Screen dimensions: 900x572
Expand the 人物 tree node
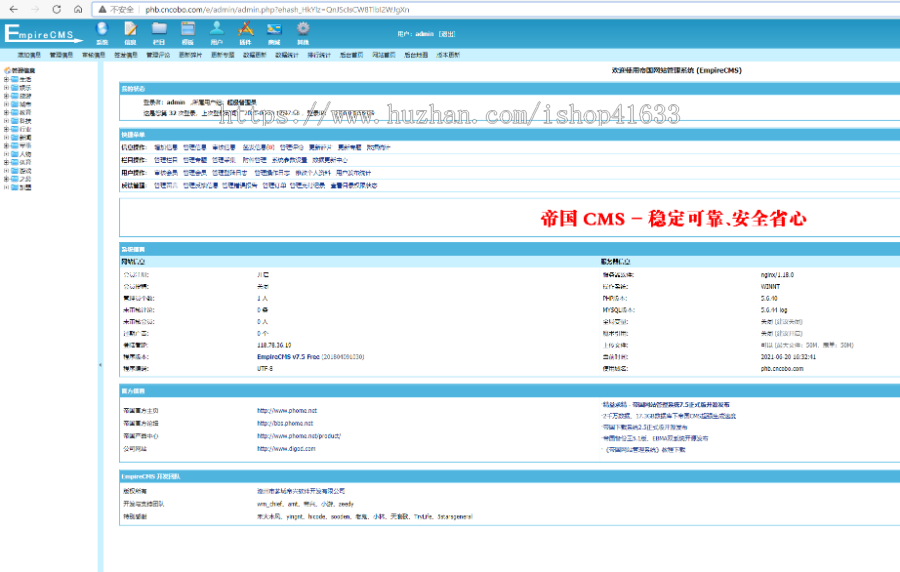pyautogui.click(x=6, y=154)
